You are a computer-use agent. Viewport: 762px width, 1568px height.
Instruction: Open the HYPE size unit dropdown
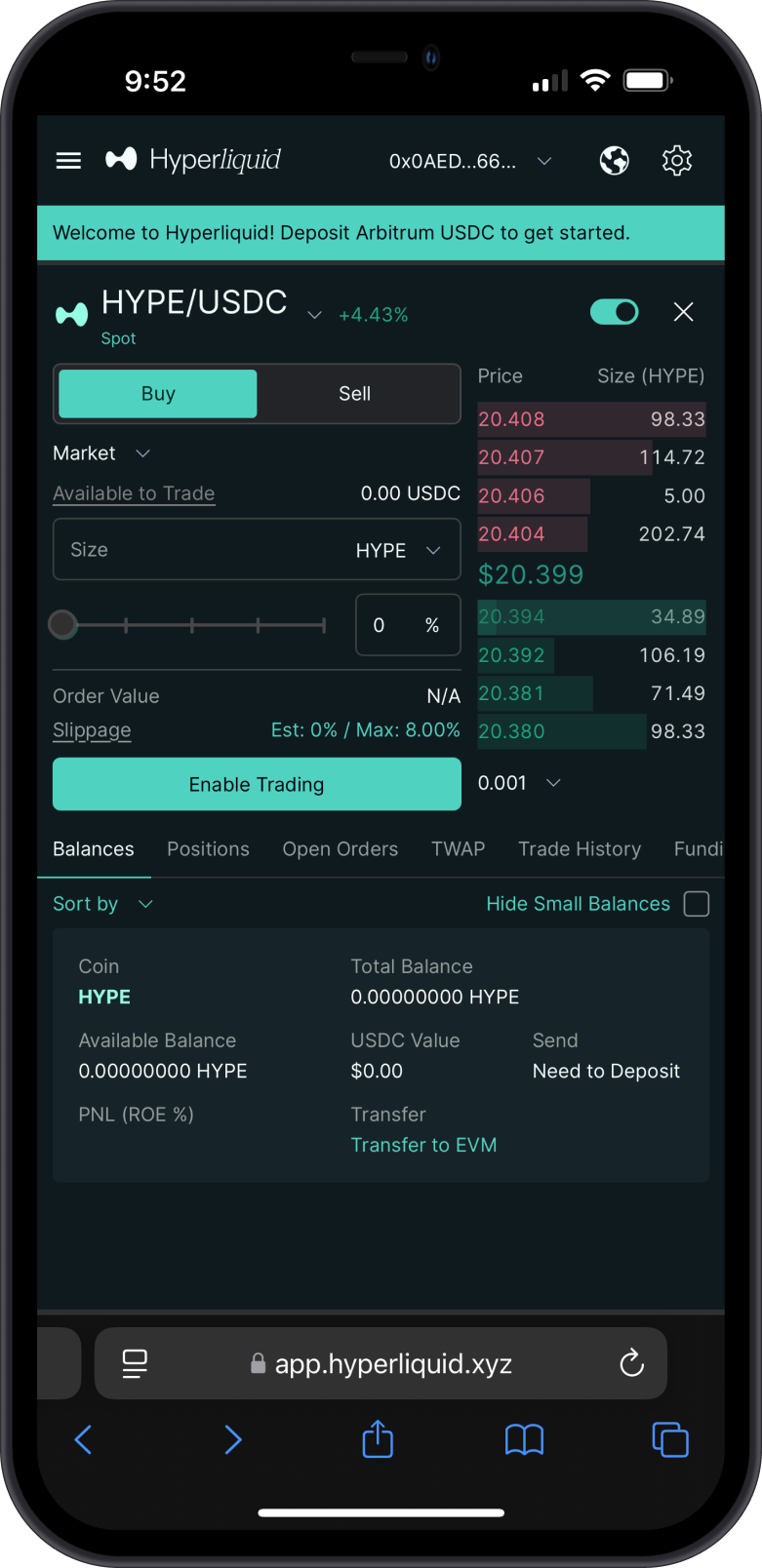pos(399,551)
